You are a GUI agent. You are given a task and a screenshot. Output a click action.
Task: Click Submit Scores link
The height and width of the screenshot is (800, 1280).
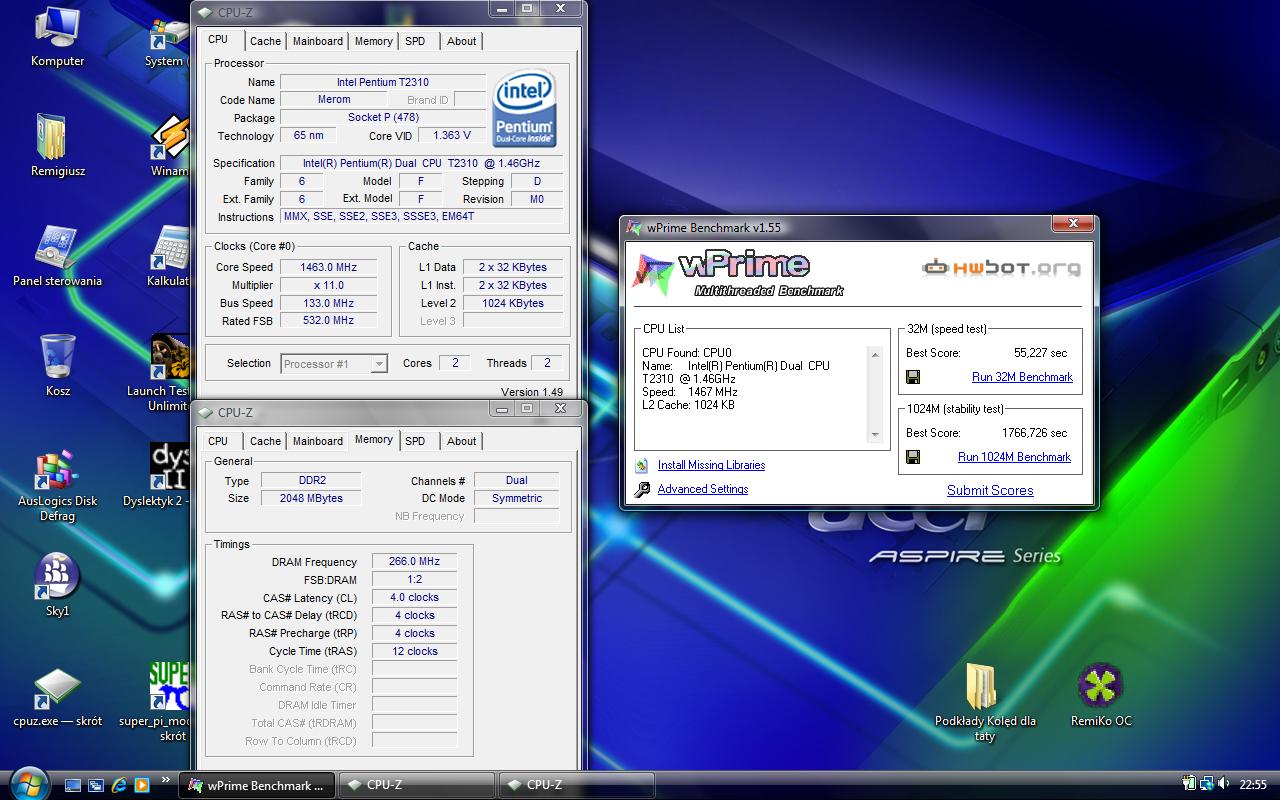pyautogui.click(x=990, y=490)
